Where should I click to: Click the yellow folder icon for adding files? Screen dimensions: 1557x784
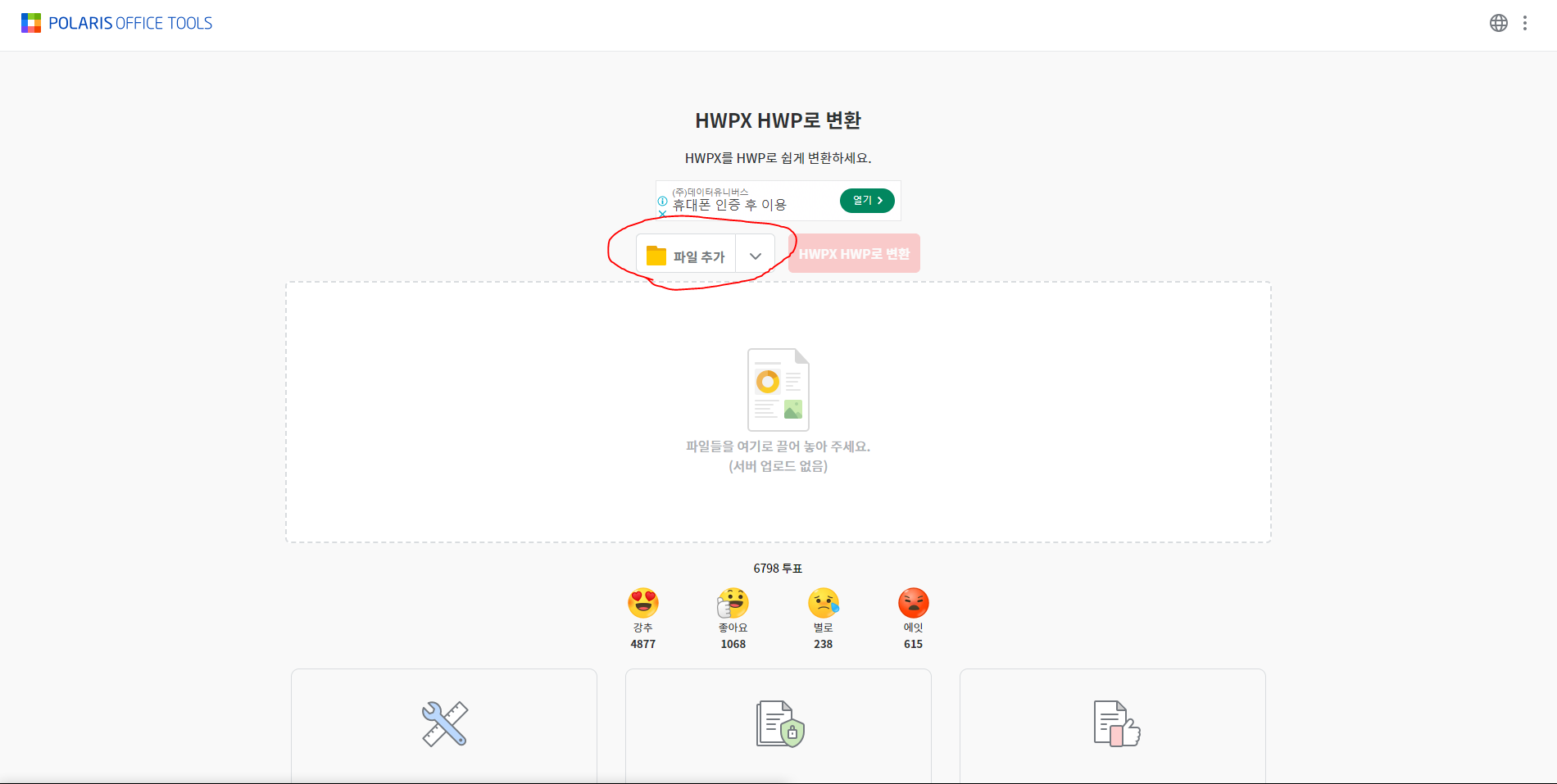point(656,256)
